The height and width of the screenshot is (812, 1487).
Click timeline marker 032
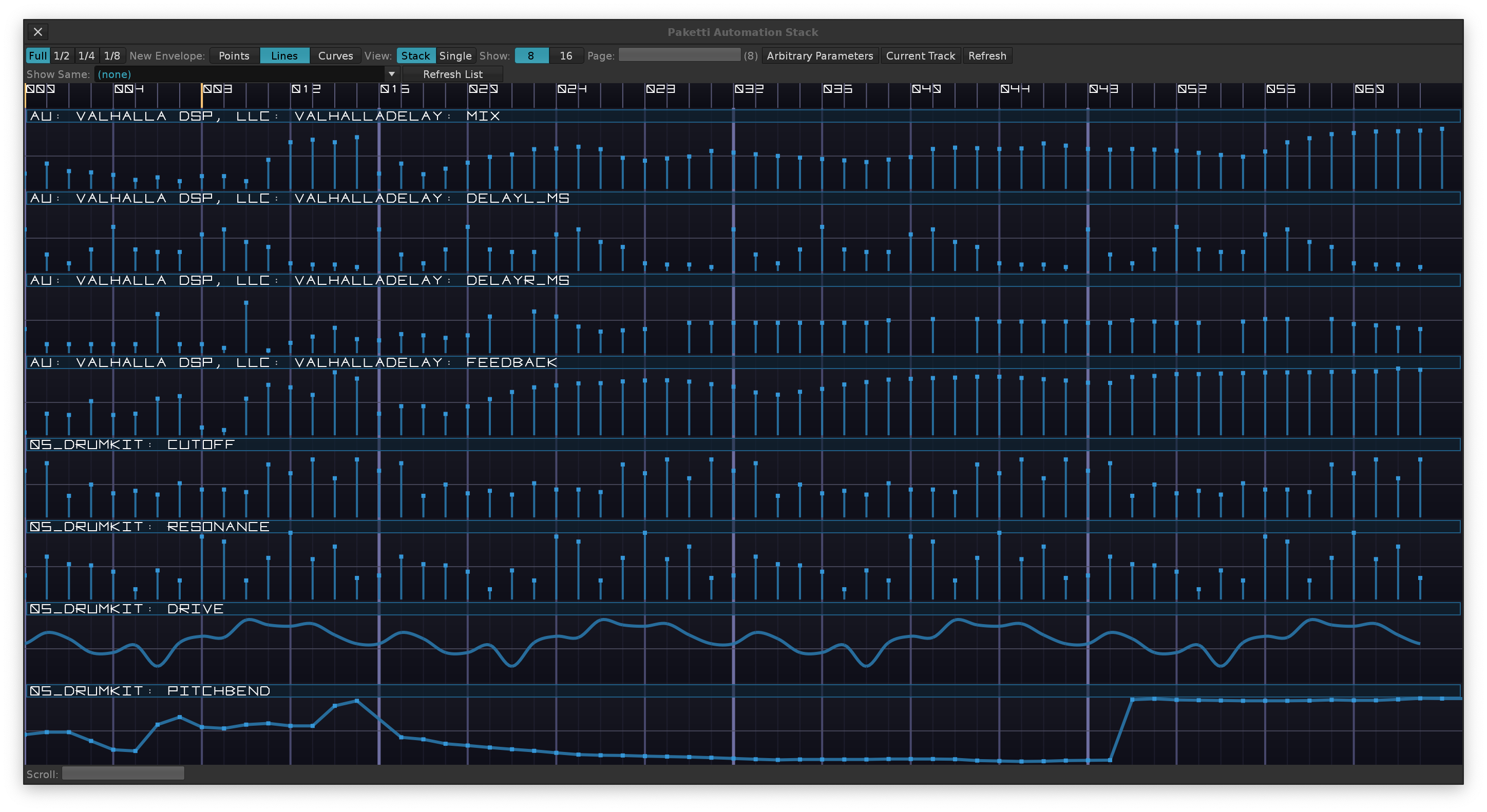click(749, 89)
